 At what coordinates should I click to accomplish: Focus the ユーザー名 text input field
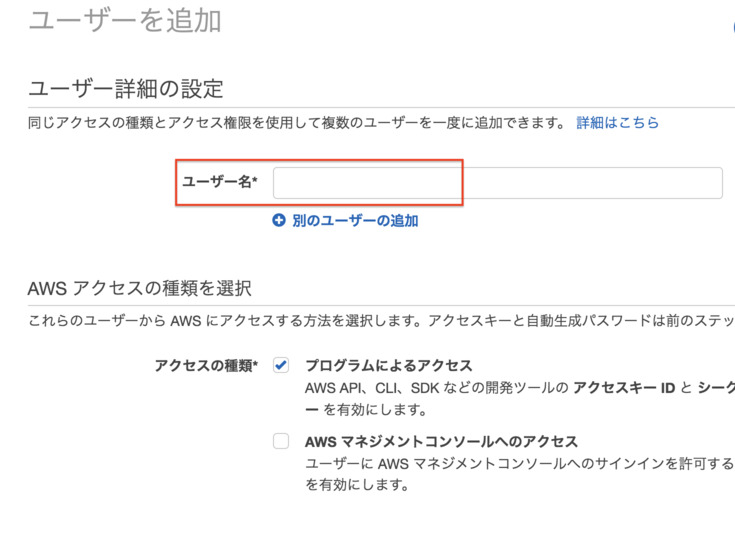pyautogui.click(x=497, y=183)
